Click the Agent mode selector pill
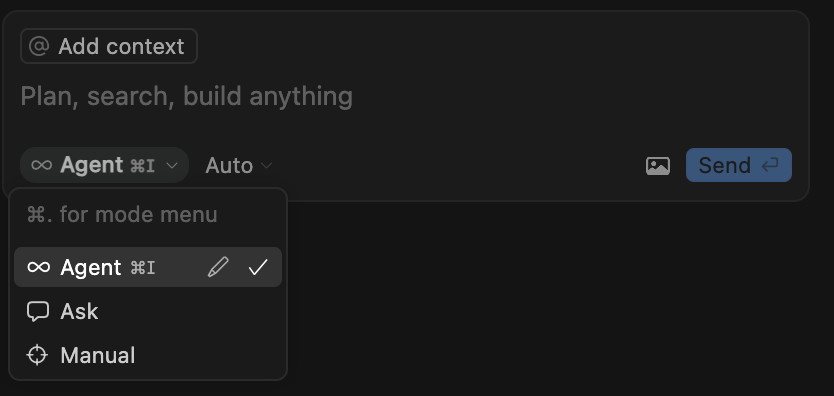Image resolution: width=834 pixels, height=396 pixels. tap(104, 165)
